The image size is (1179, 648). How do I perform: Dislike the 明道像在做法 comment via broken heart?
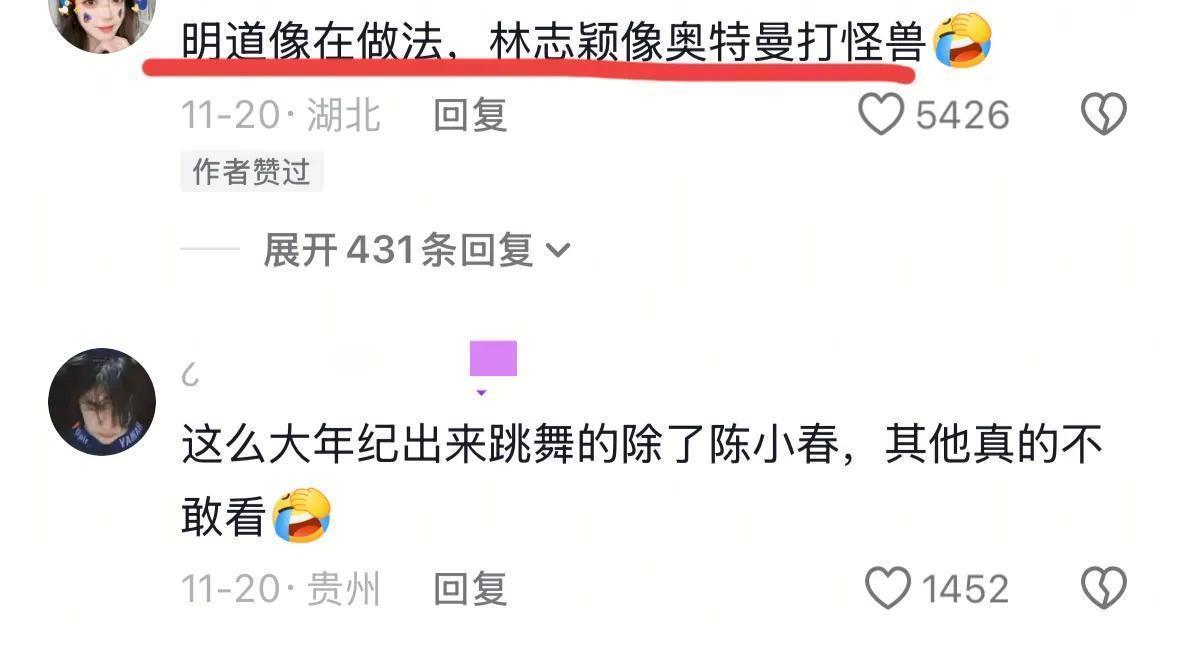1103,114
